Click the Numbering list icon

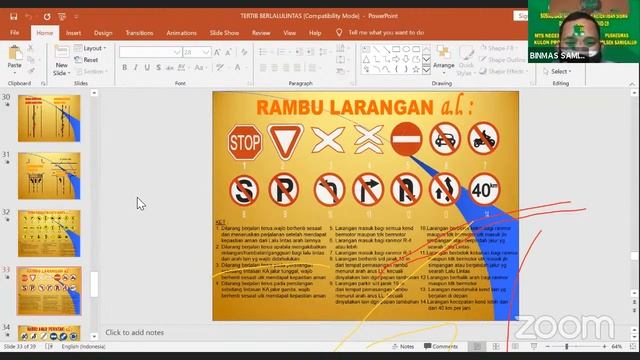tap(282, 52)
